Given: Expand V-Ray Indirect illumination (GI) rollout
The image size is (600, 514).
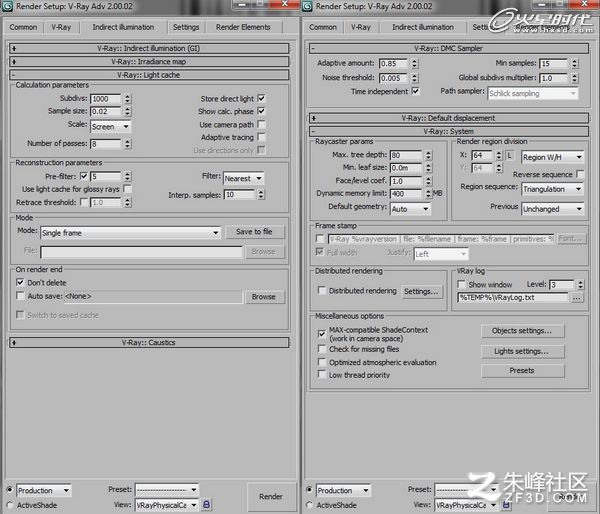Looking at the screenshot, I should [x=149, y=48].
